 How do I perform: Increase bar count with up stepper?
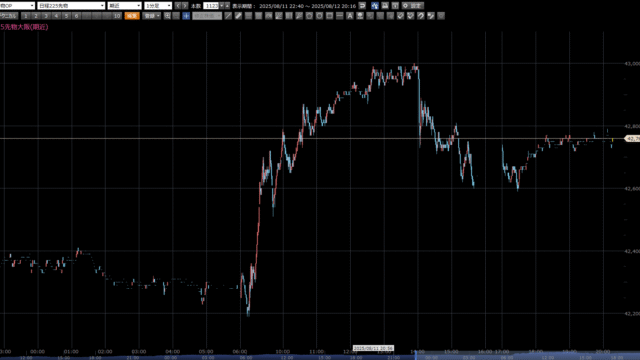[227, 6]
